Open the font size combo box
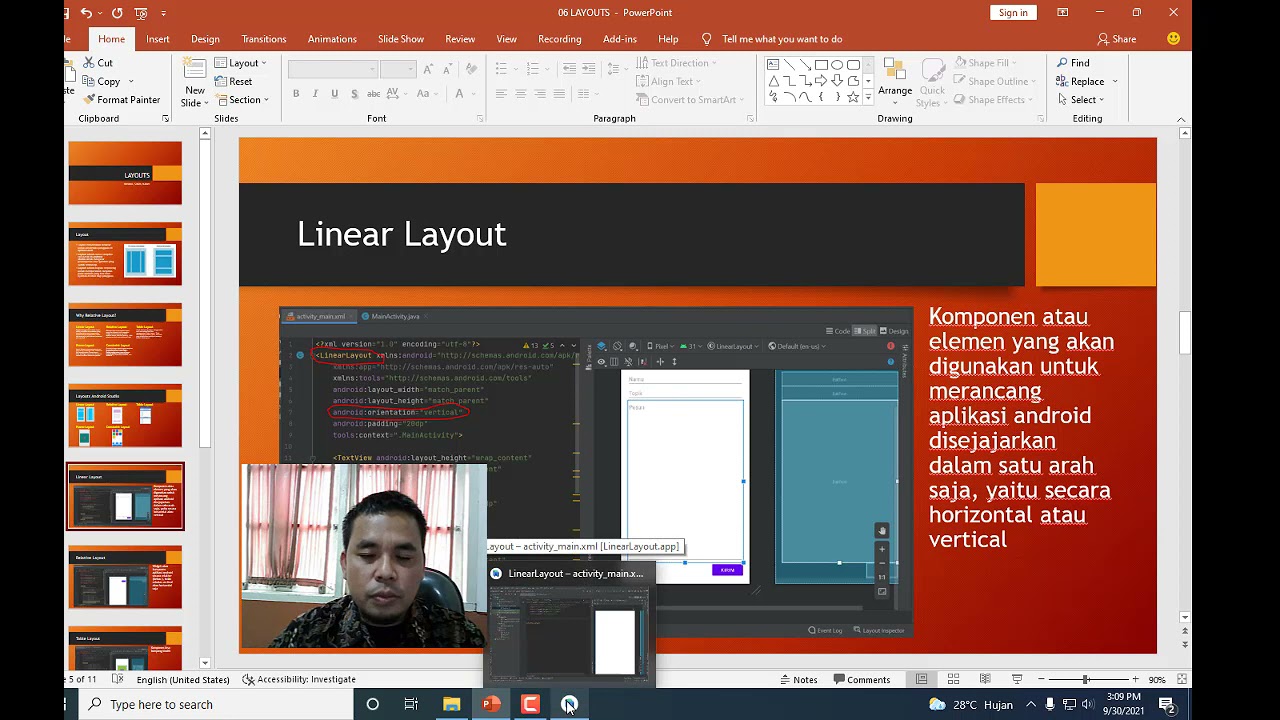This screenshot has width=1280, height=720. point(398,69)
